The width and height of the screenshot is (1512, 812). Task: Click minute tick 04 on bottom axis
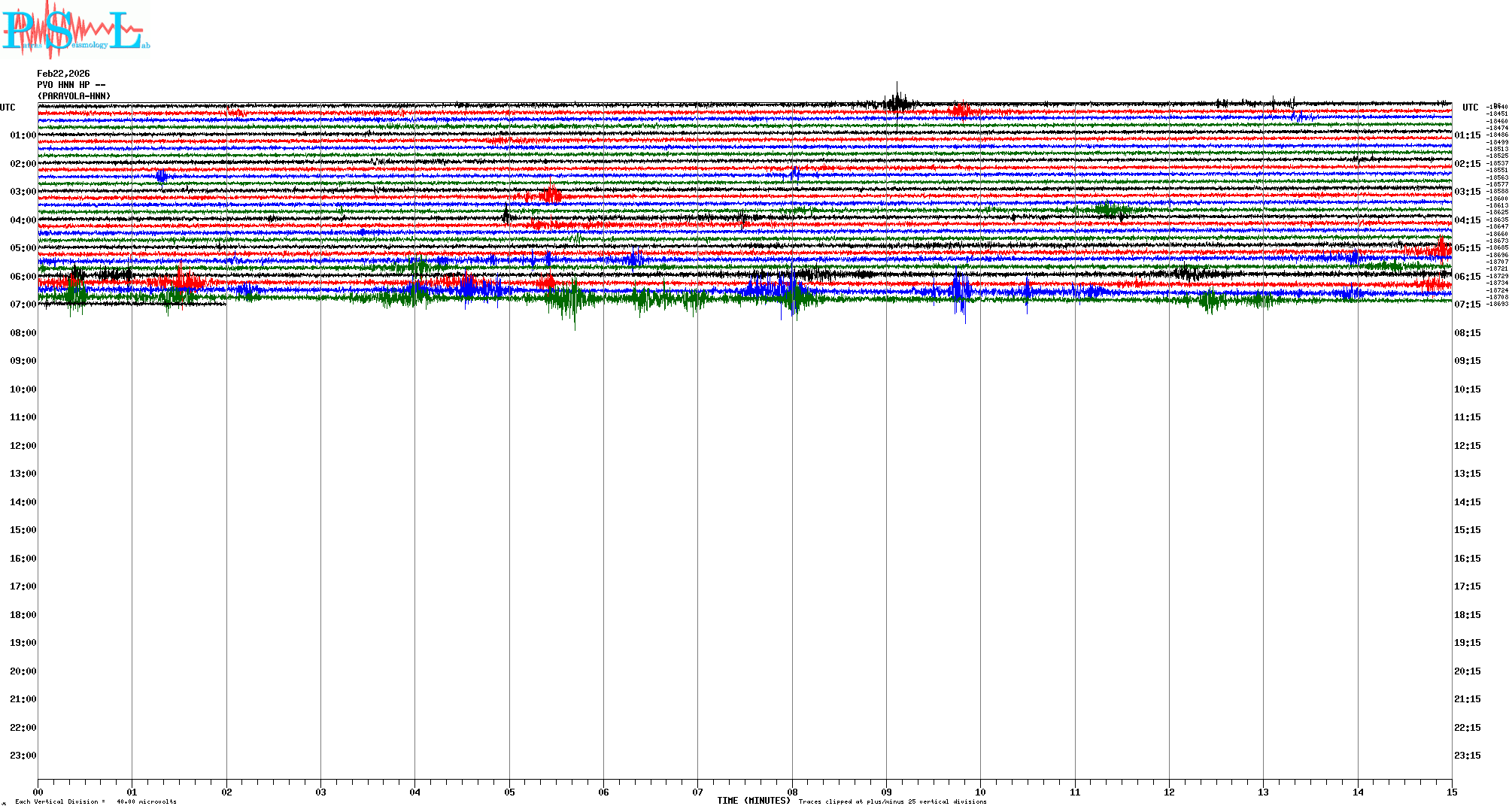click(x=414, y=792)
